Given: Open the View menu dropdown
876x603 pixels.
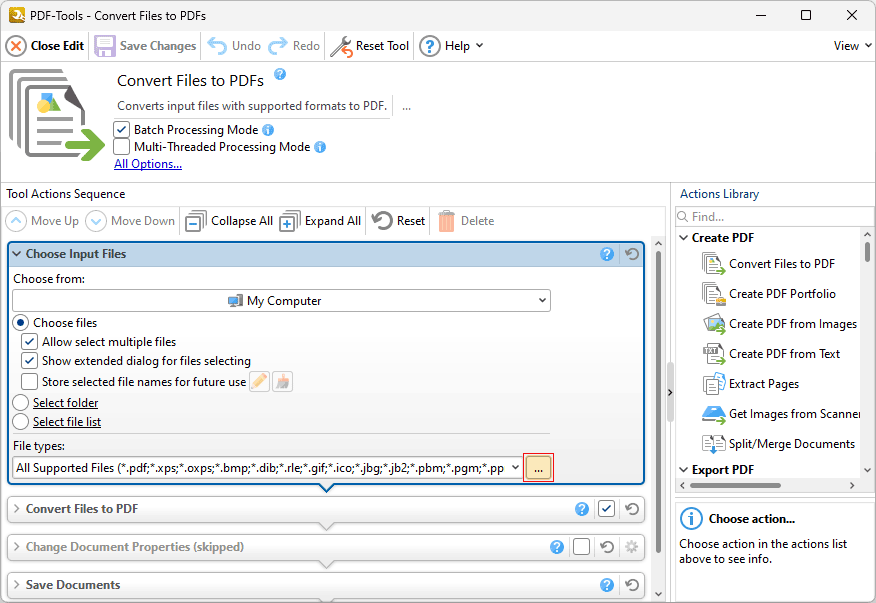Looking at the screenshot, I should (852, 46).
